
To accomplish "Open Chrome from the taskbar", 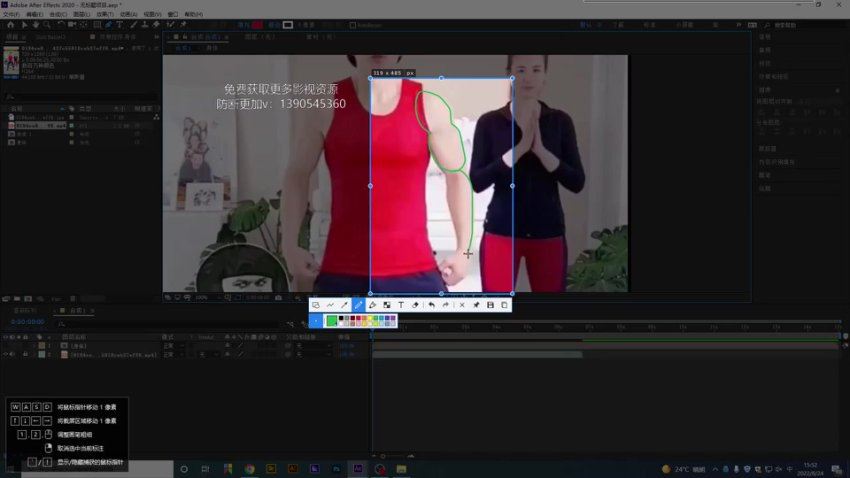I will 249,469.
